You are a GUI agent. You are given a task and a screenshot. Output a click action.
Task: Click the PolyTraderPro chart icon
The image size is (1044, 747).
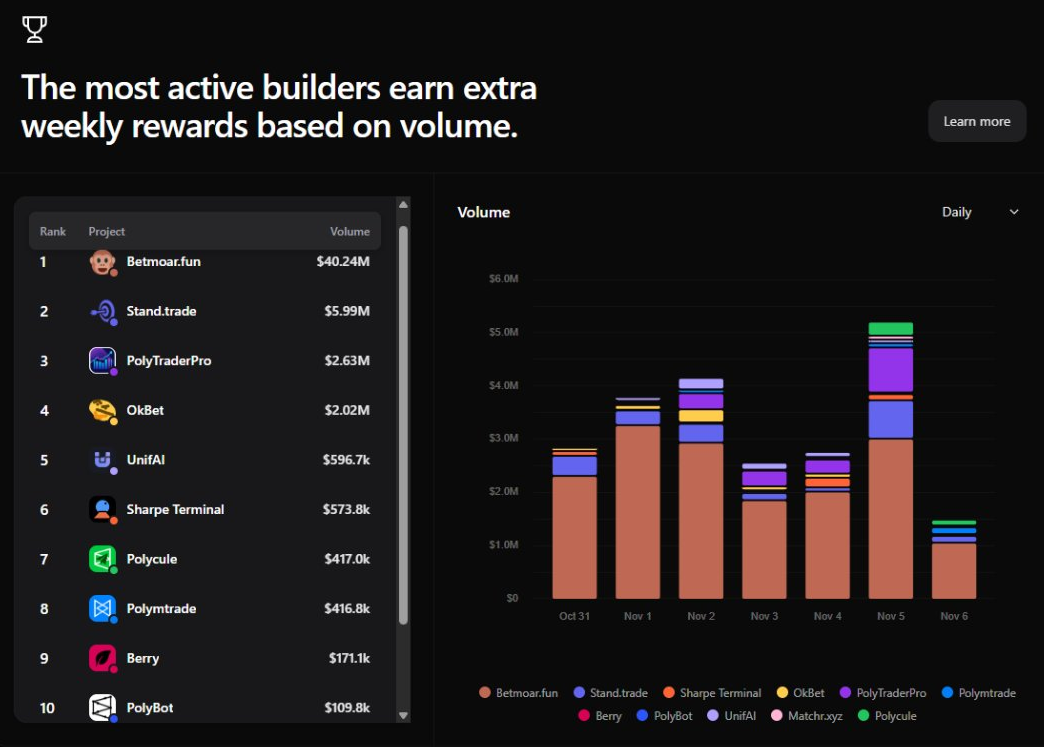102,361
